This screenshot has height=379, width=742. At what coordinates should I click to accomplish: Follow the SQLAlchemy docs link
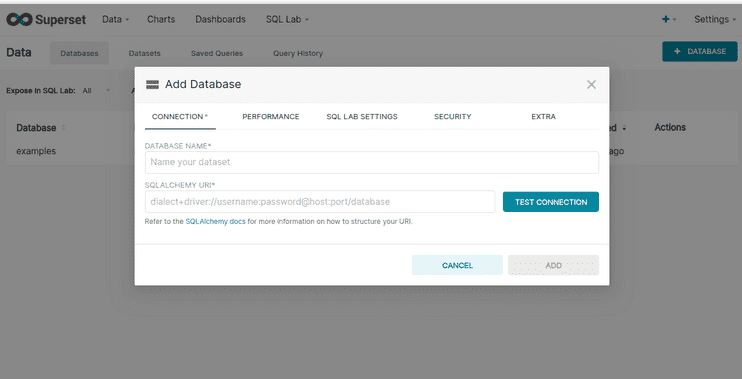coord(215,221)
